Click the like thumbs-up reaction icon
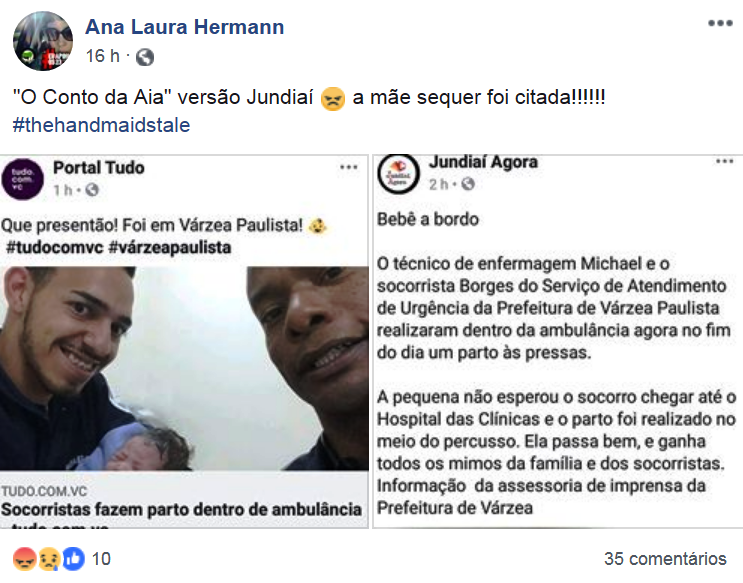This screenshot has height=583, width=743. coord(73,559)
